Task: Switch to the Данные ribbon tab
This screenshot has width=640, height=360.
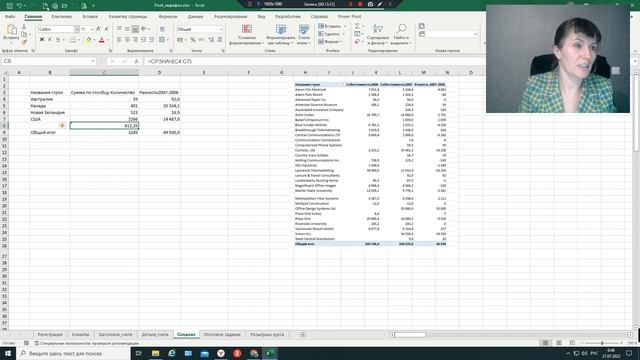Action: click(x=196, y=16)
